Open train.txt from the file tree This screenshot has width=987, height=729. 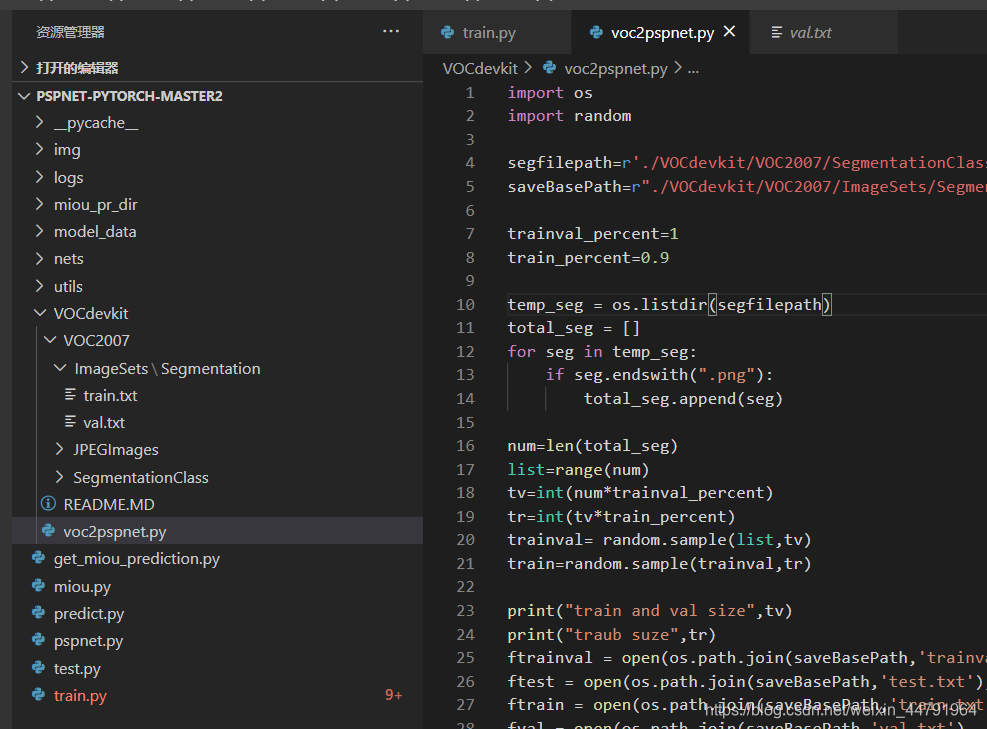point(110,395)
